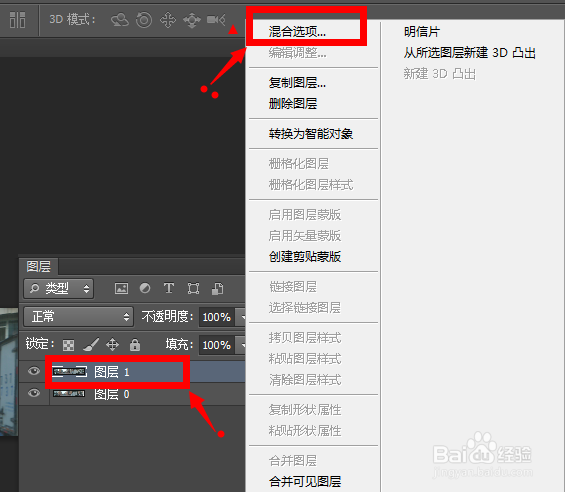Screen dimensions: 565x492
Task: Expand the 填充 fill arrow
Action: (242, 345)
